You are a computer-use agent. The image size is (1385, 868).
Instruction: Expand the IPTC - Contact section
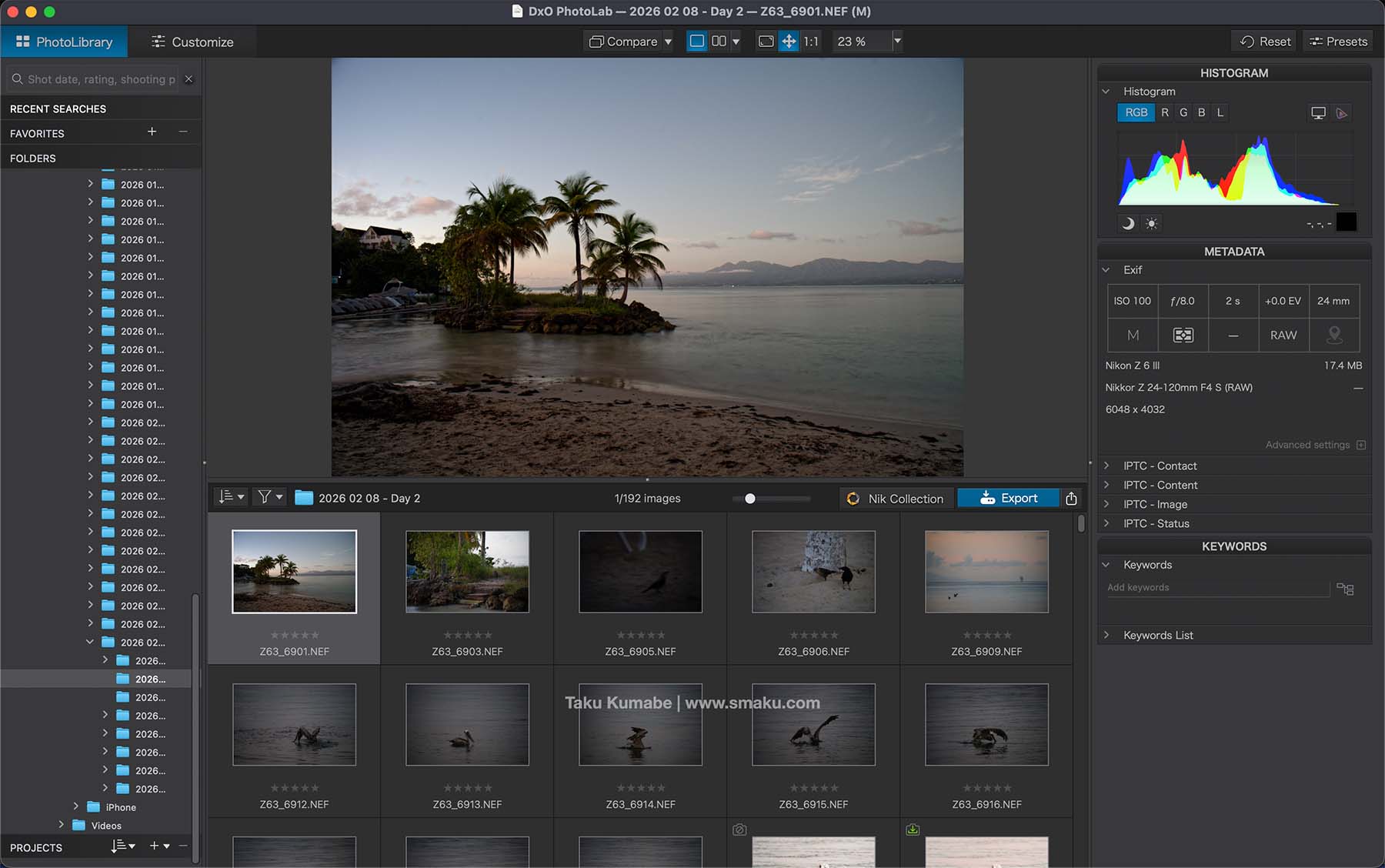click(x=1160, y=466)
